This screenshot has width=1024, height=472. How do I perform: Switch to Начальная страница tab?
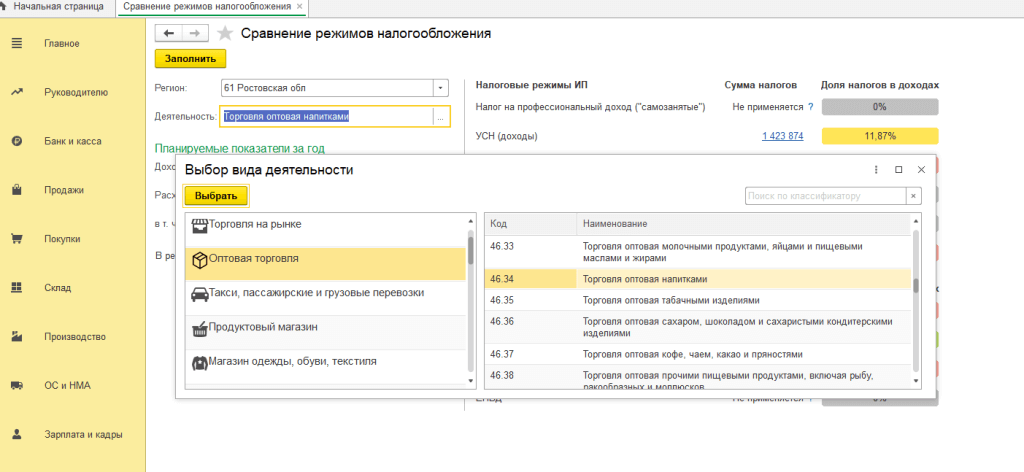(x=58, y=7)
